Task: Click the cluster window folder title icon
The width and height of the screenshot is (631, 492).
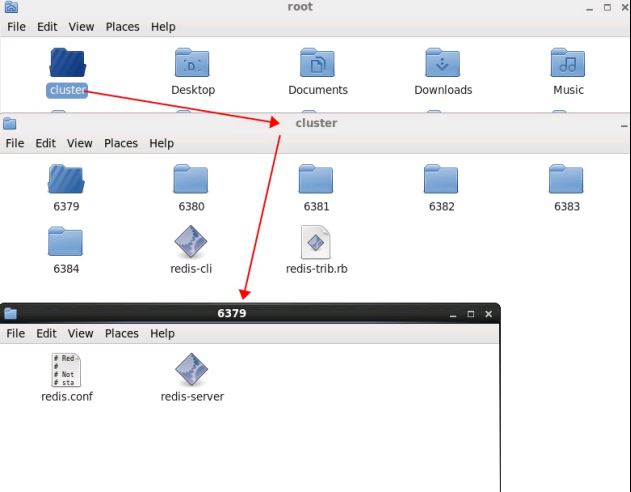Action: [10, 124]
